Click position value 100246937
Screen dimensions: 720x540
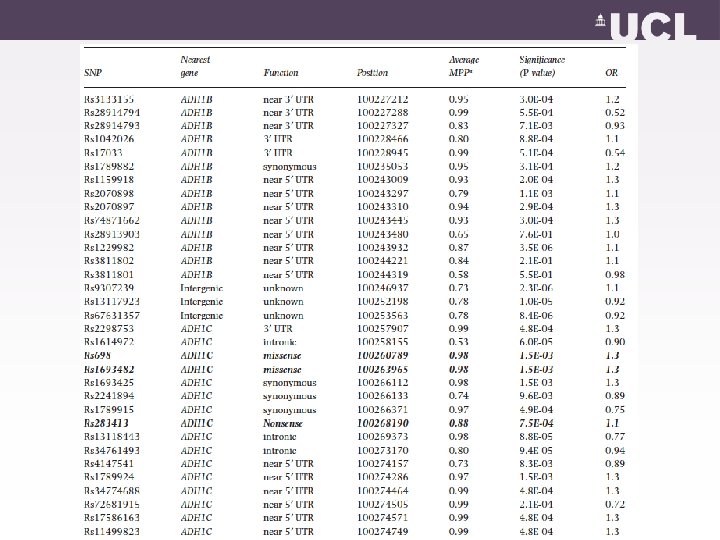pyautogui.click(x=382, y=288)
